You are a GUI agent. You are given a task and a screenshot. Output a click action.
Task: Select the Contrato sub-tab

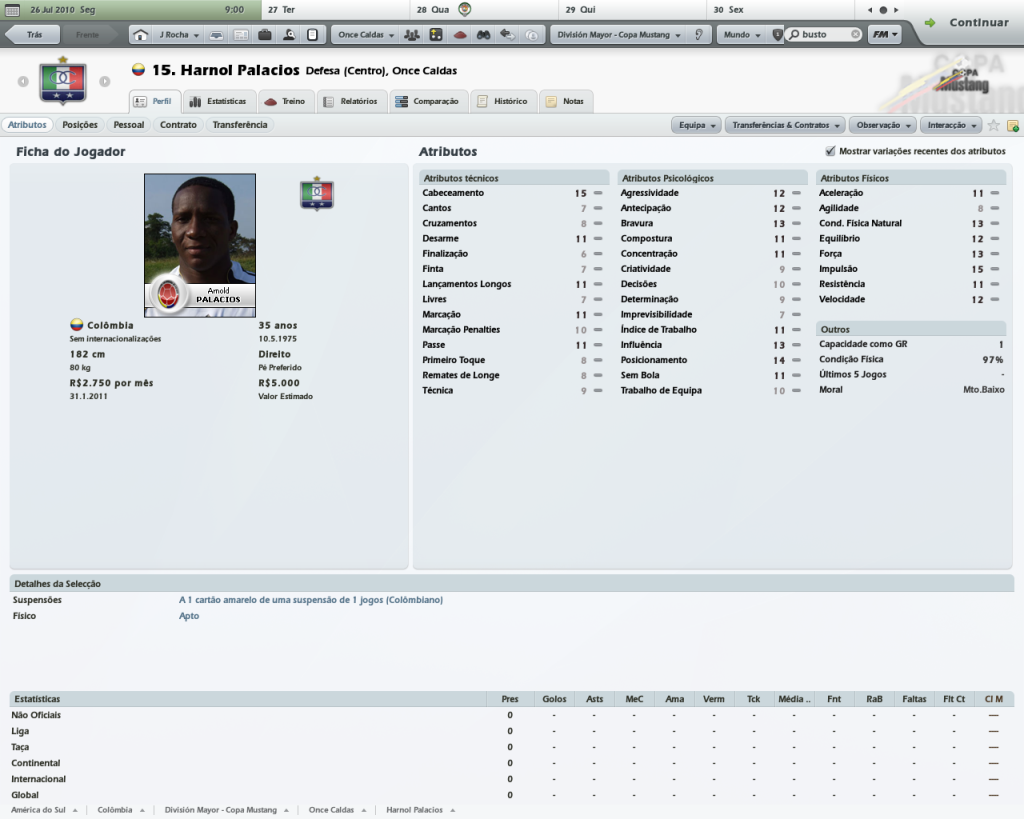click(x=178, y=125)
